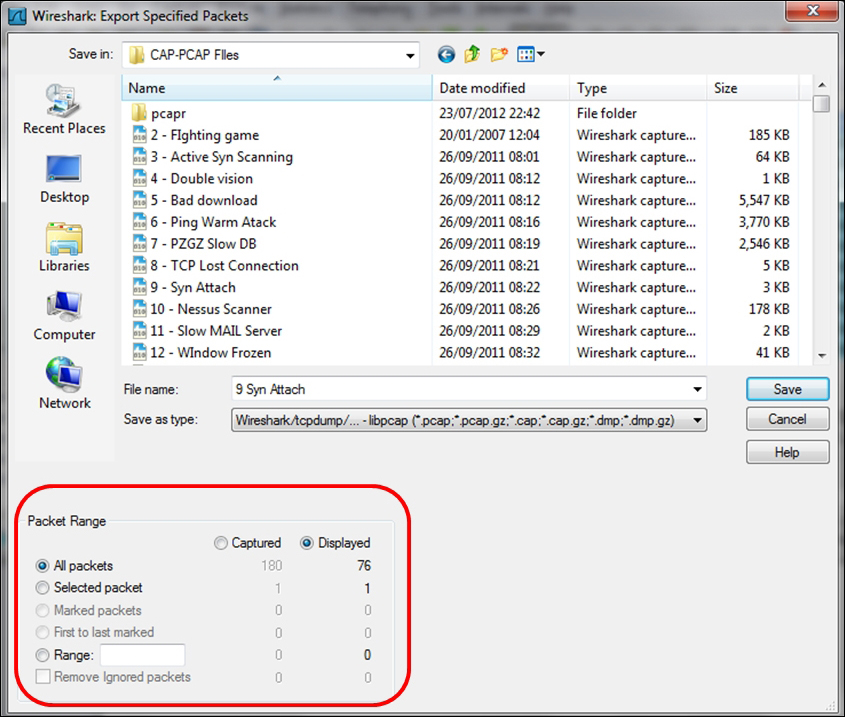Viewport: 845px width, 717px height.
Task: Sort files by Size column
Action: 752,88
